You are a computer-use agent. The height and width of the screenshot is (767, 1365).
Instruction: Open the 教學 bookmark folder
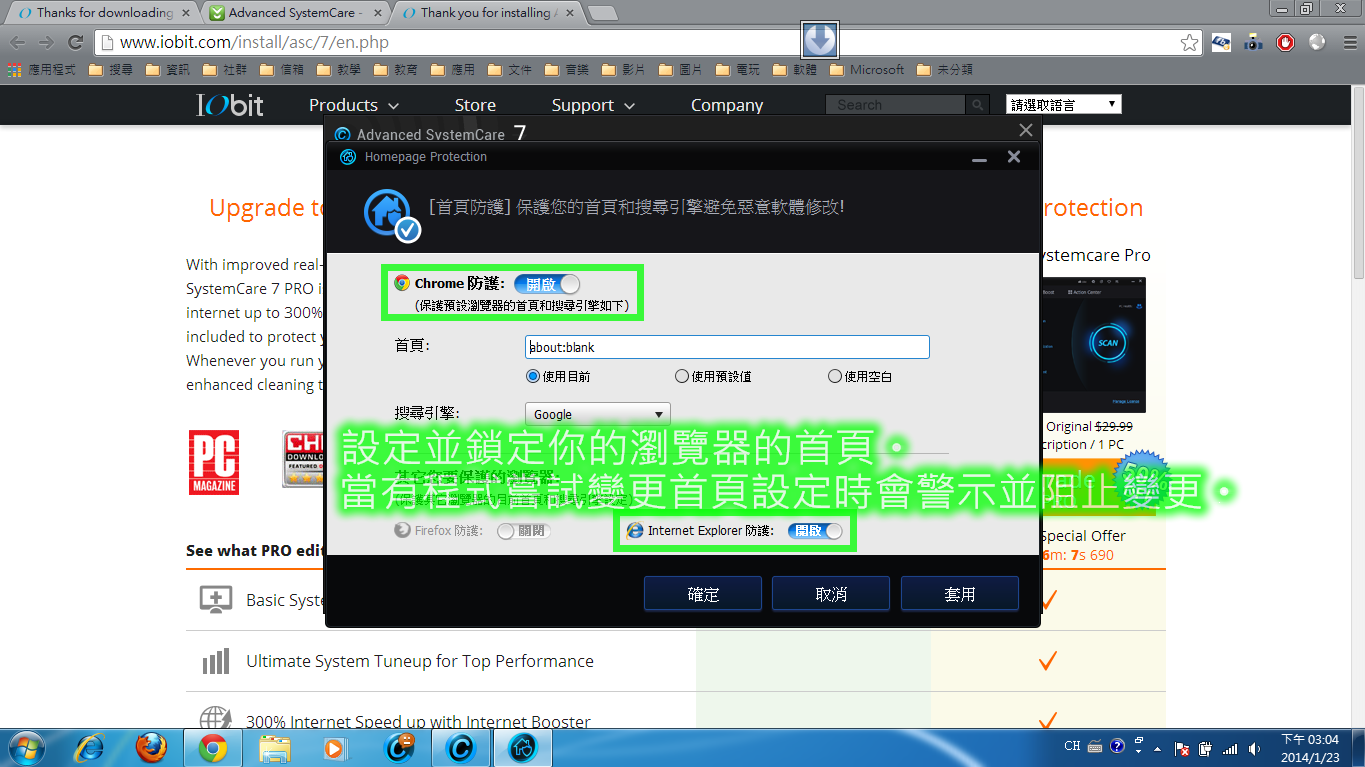pos(339,70)
